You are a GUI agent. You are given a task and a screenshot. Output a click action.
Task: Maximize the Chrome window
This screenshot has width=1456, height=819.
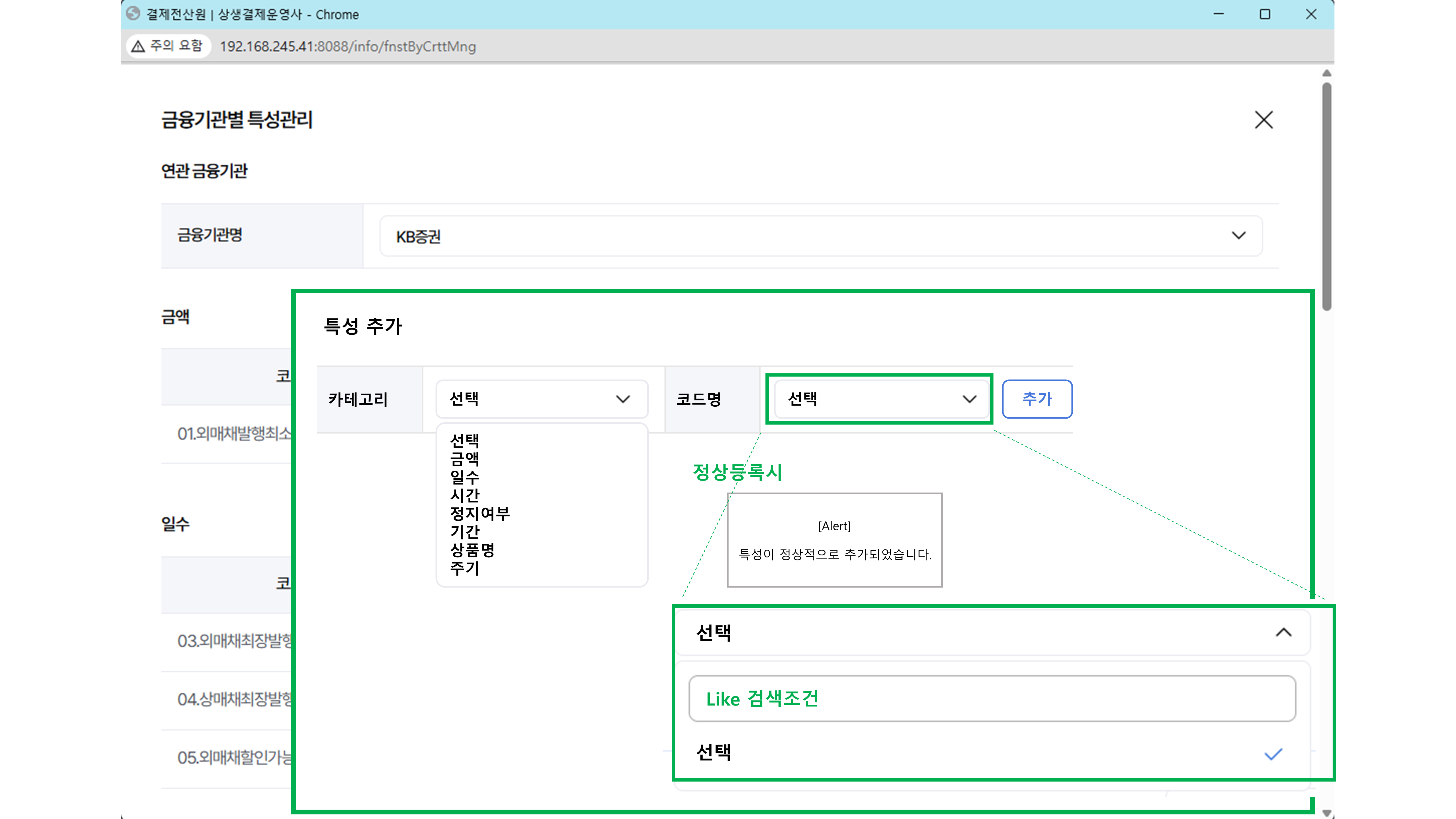pyautogui.click(x=1265, y=14)
